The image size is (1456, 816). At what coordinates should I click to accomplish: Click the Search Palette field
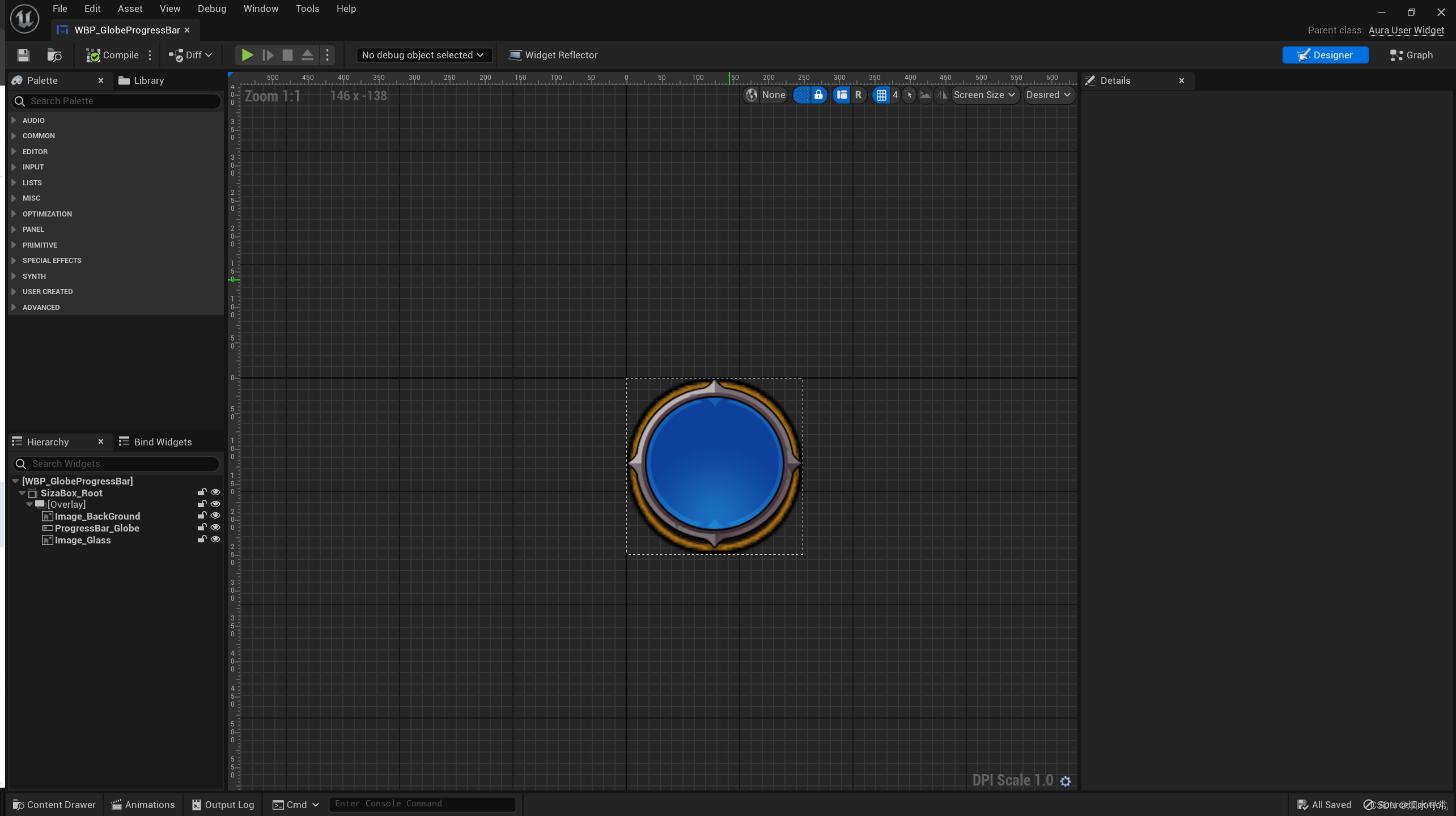pos(120,101)
